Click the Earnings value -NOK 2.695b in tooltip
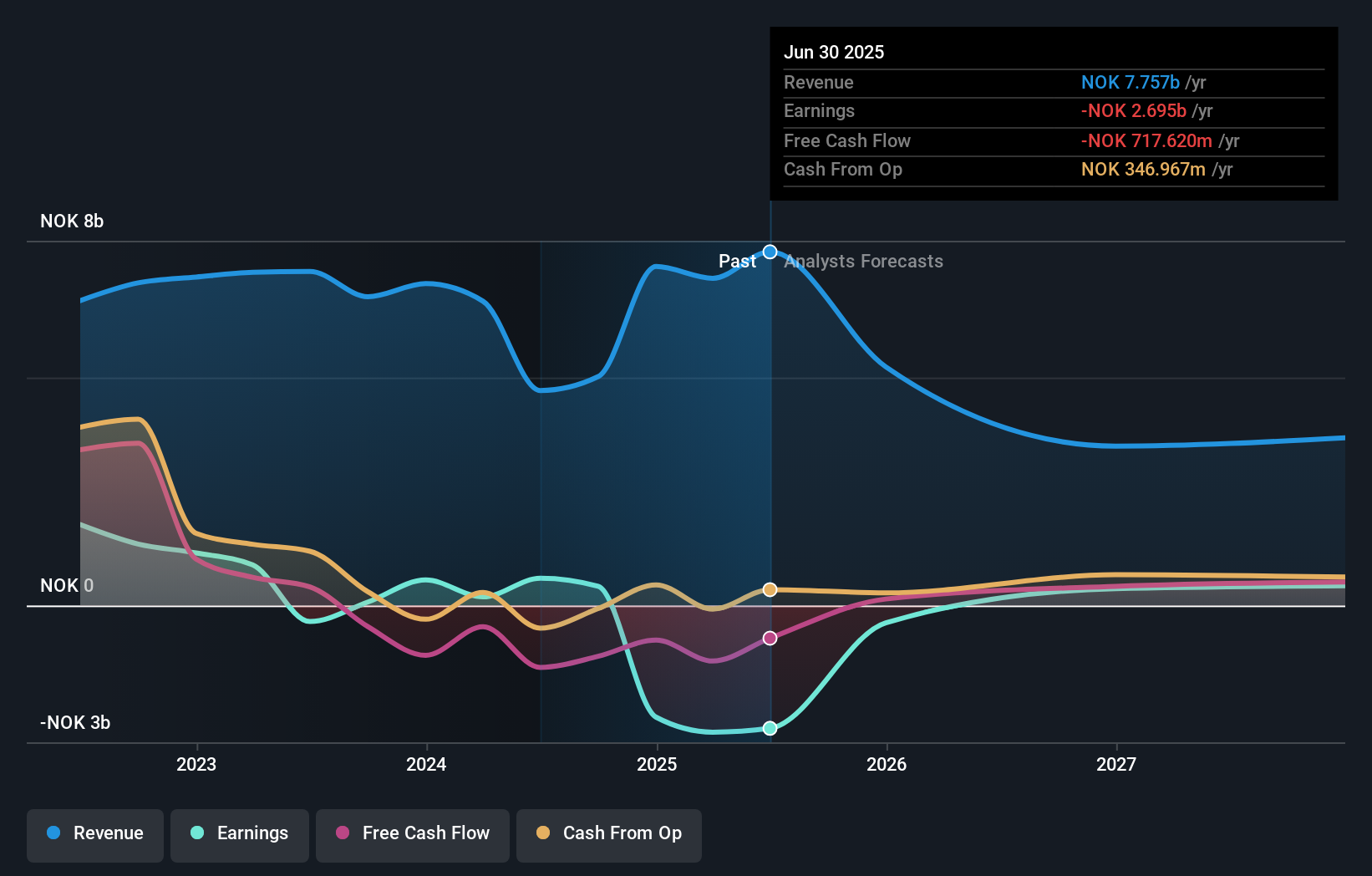The height and width of the screenshot is (876, 1372). point(1135,110)
